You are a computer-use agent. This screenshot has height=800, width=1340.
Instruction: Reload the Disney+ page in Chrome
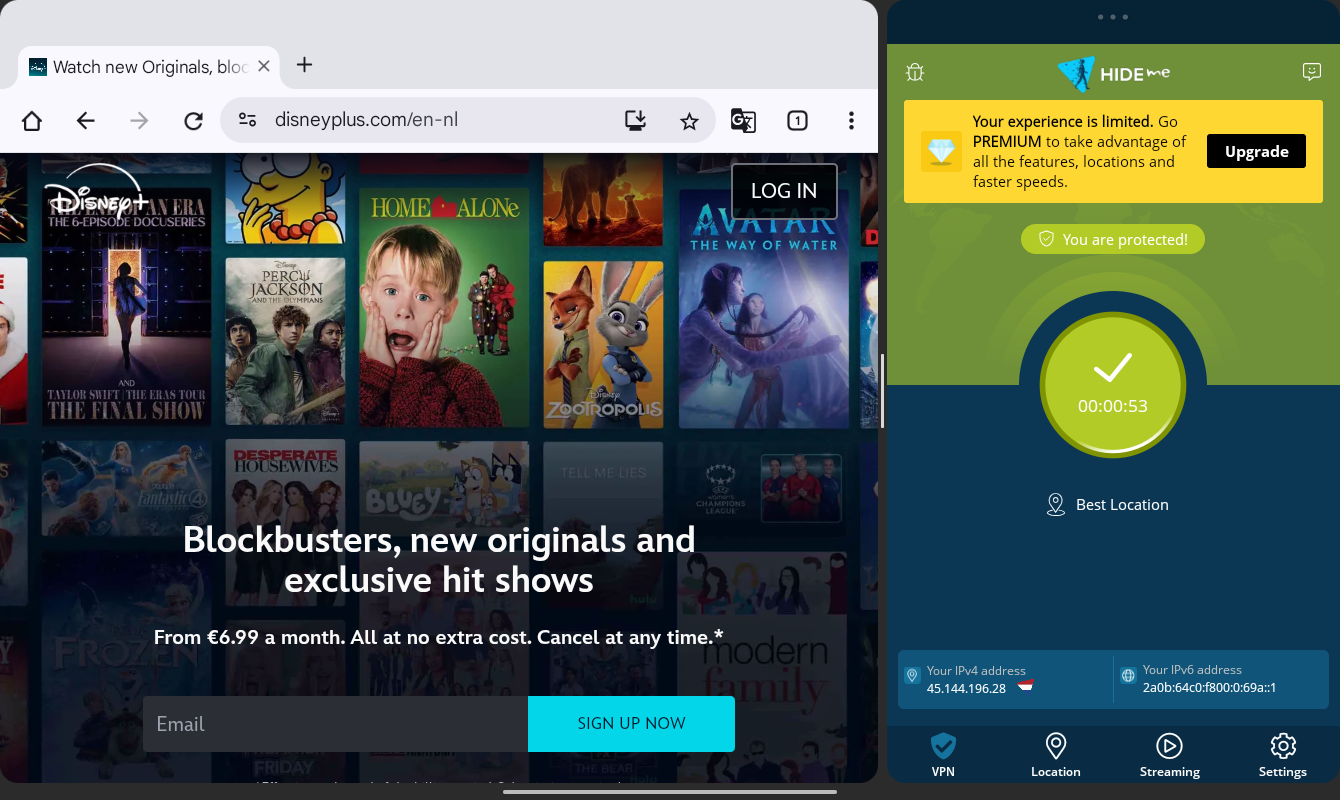194,121
